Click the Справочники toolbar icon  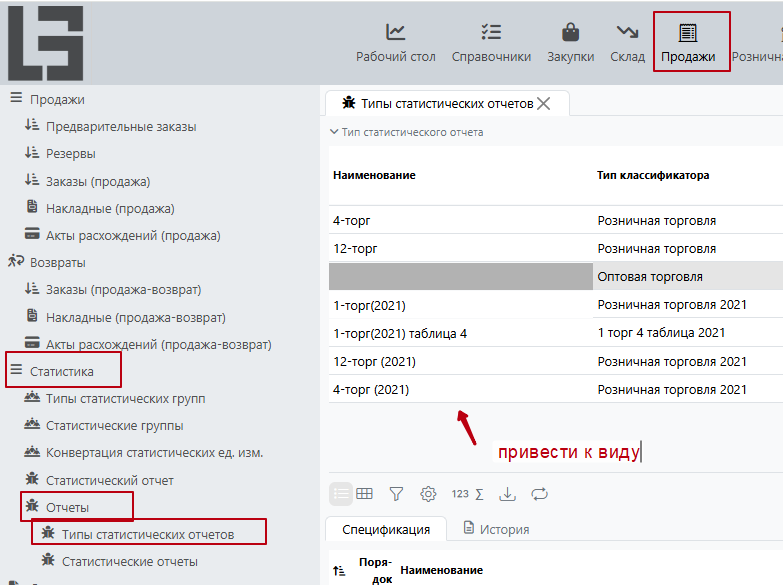coord(491,41)
